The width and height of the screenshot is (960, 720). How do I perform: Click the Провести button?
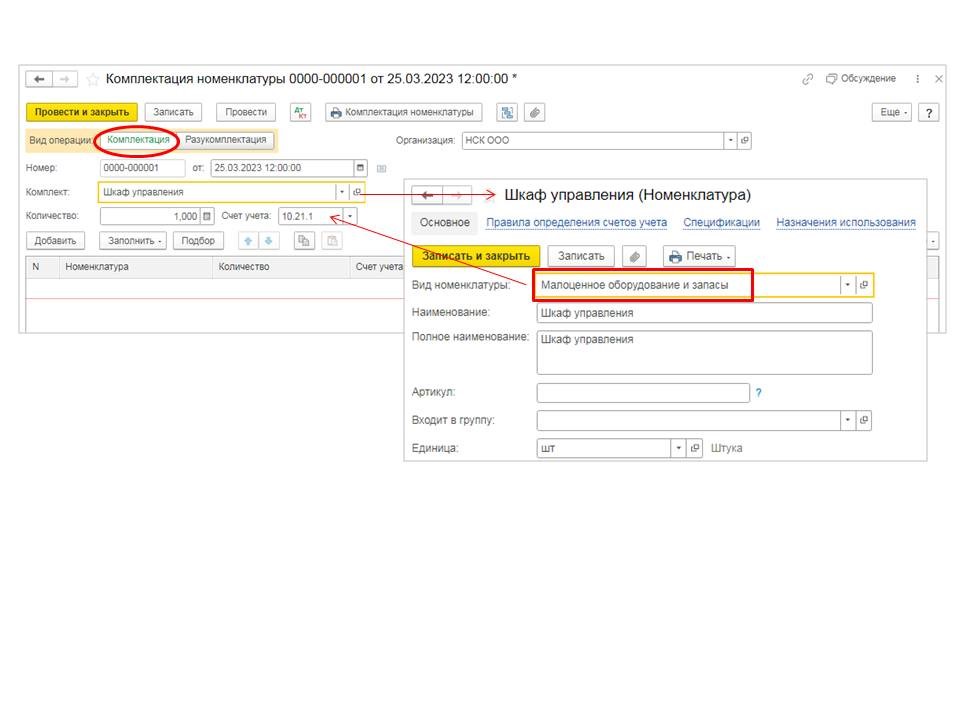click(246, 112)
